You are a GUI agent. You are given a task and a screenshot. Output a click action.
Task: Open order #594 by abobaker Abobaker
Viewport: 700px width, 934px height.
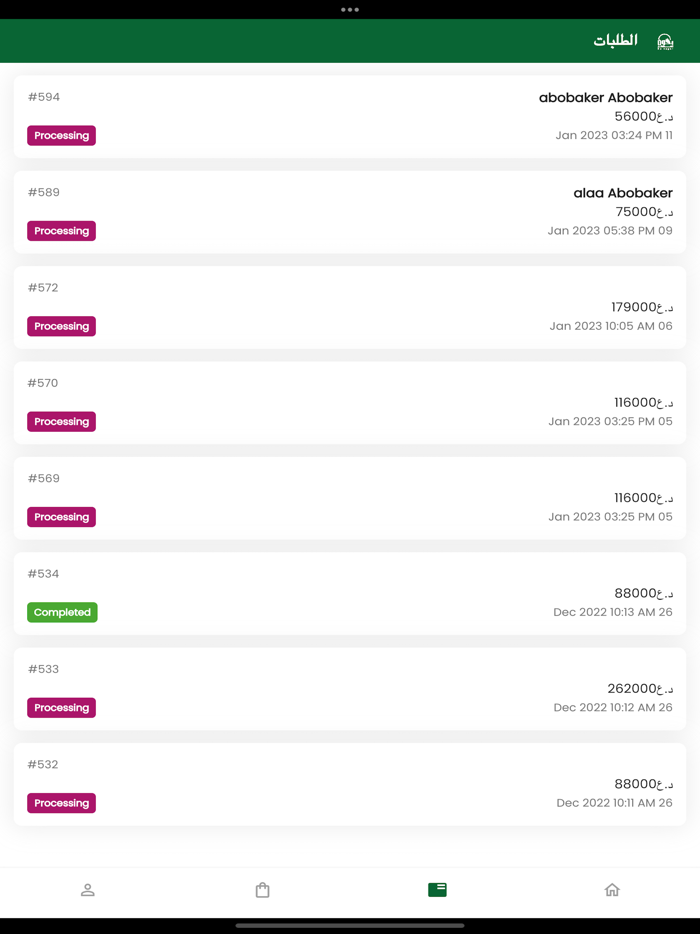(350, 116)
